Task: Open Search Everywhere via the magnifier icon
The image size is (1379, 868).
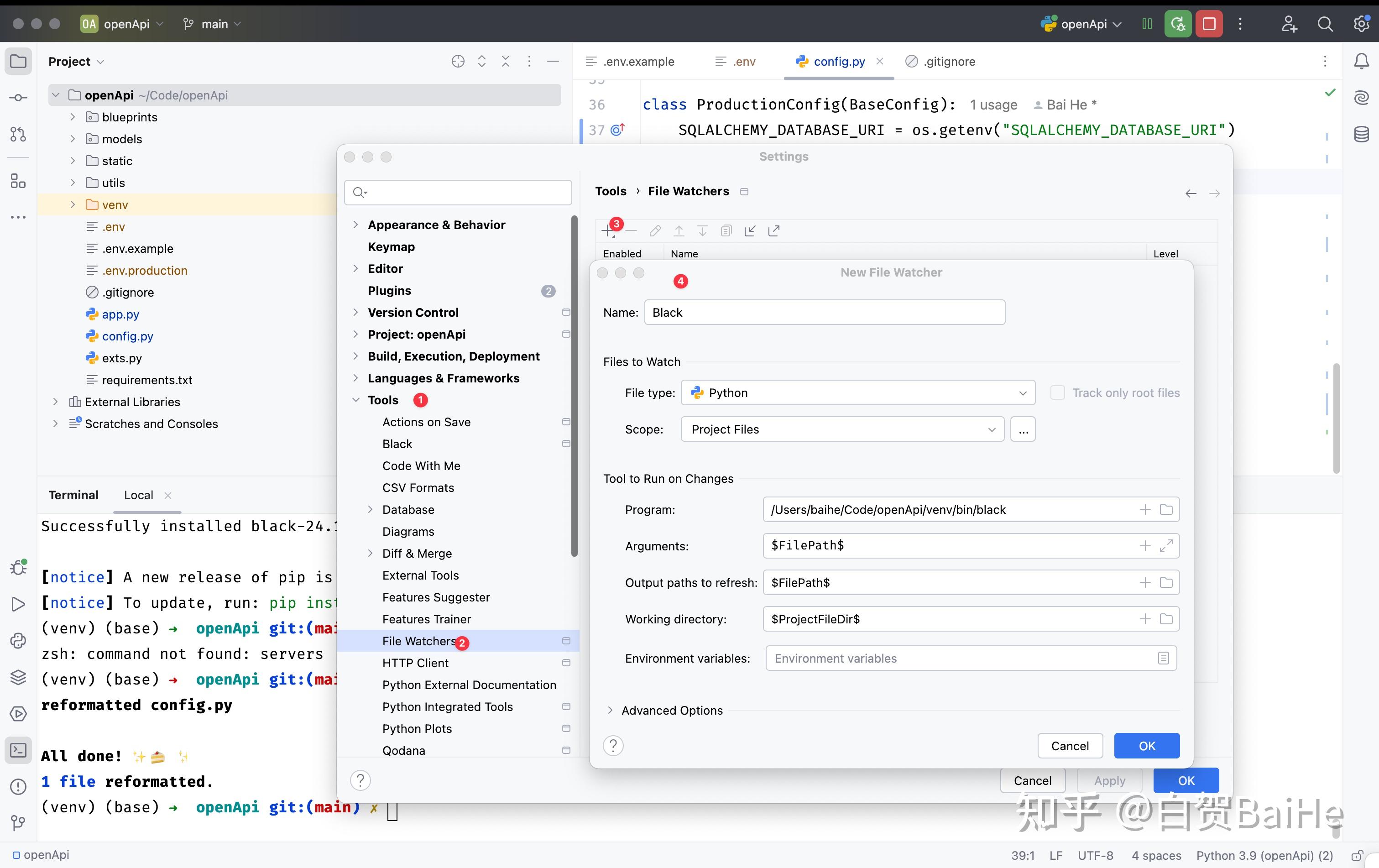Action: click(1325, 24)
